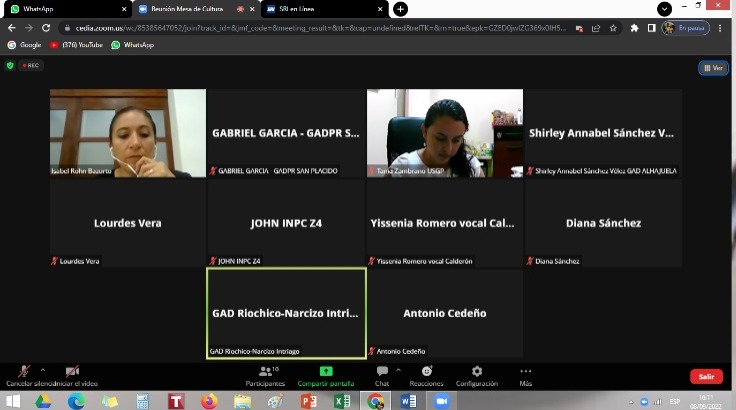The image size is (736, 410).
Task: Click the red Salir button
Action: (x=706, y=376)
